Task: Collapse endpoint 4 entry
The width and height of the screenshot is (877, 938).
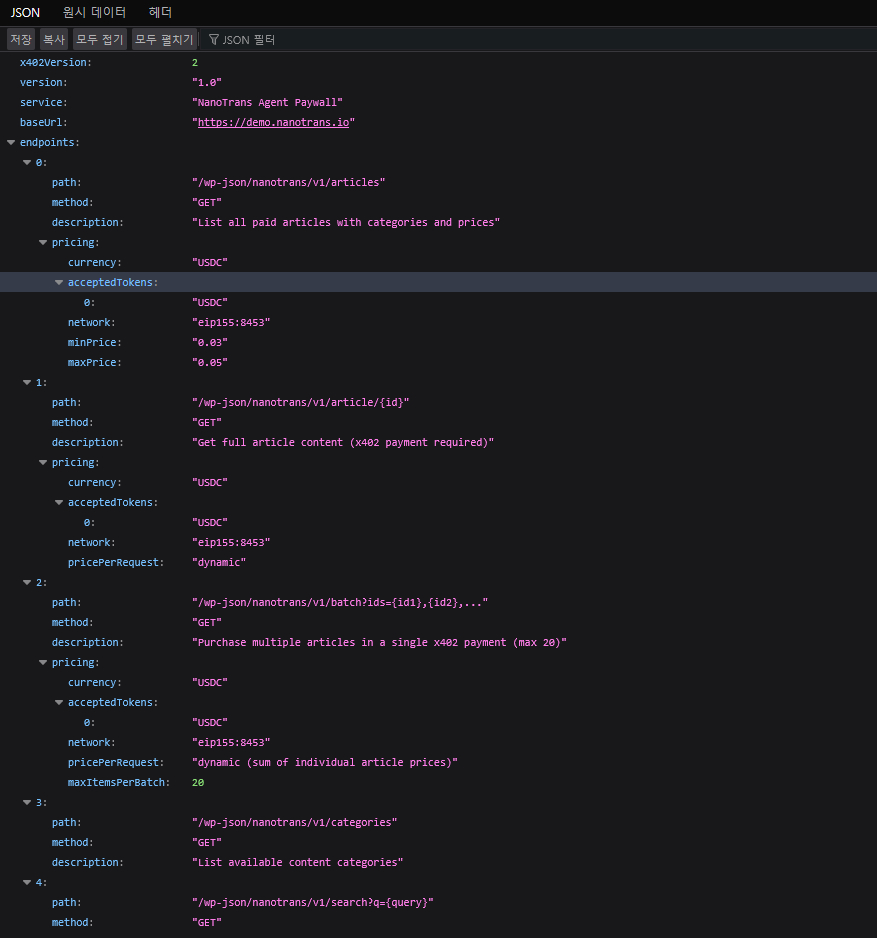Action: tap(27, 882)
